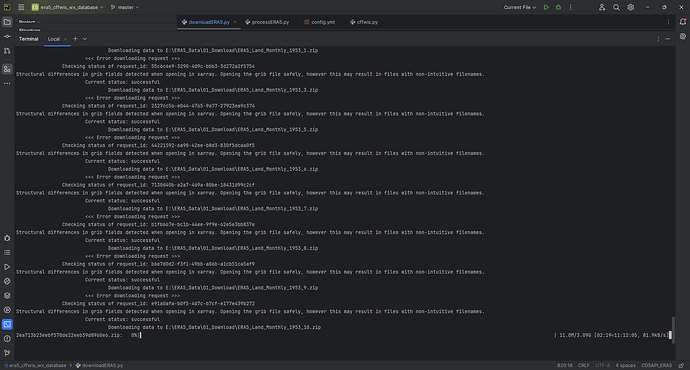Viewport: 690px width, 370px height.
Task: Click era5_cffwis_wx_database breadcrumb in status bar
Action: tap(35, 366)
